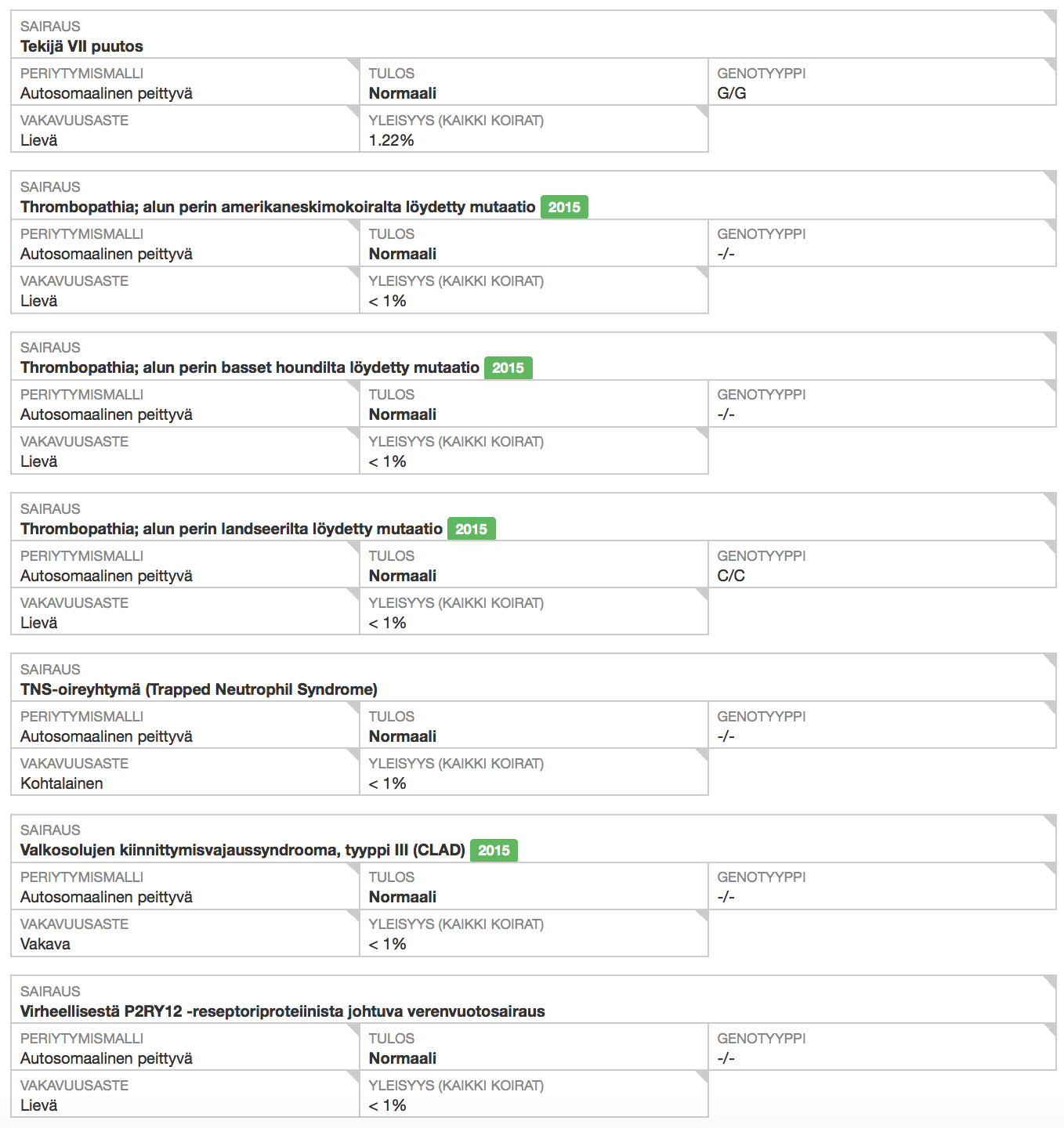This screenshot has width=1064, height=1128.
Task: Click corner triangle of Tekijä VII puutos header
Action: point(1051,16)
